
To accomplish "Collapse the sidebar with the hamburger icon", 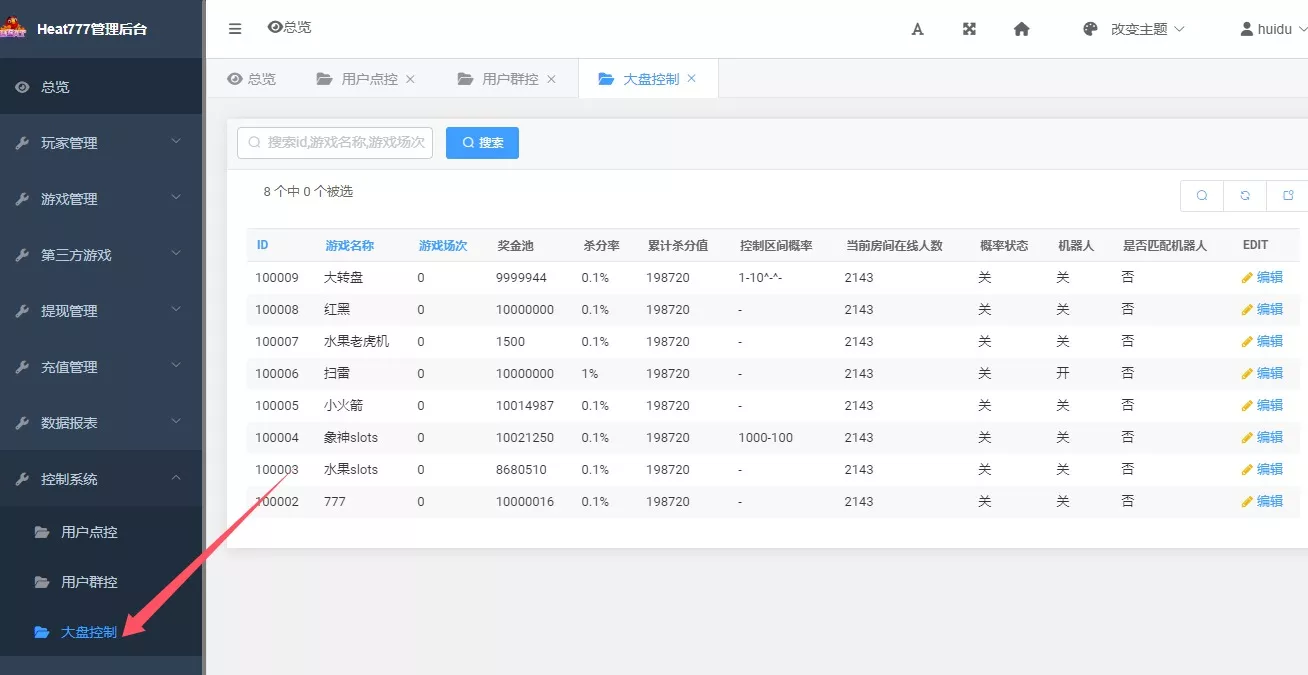I will coord(234,28).
